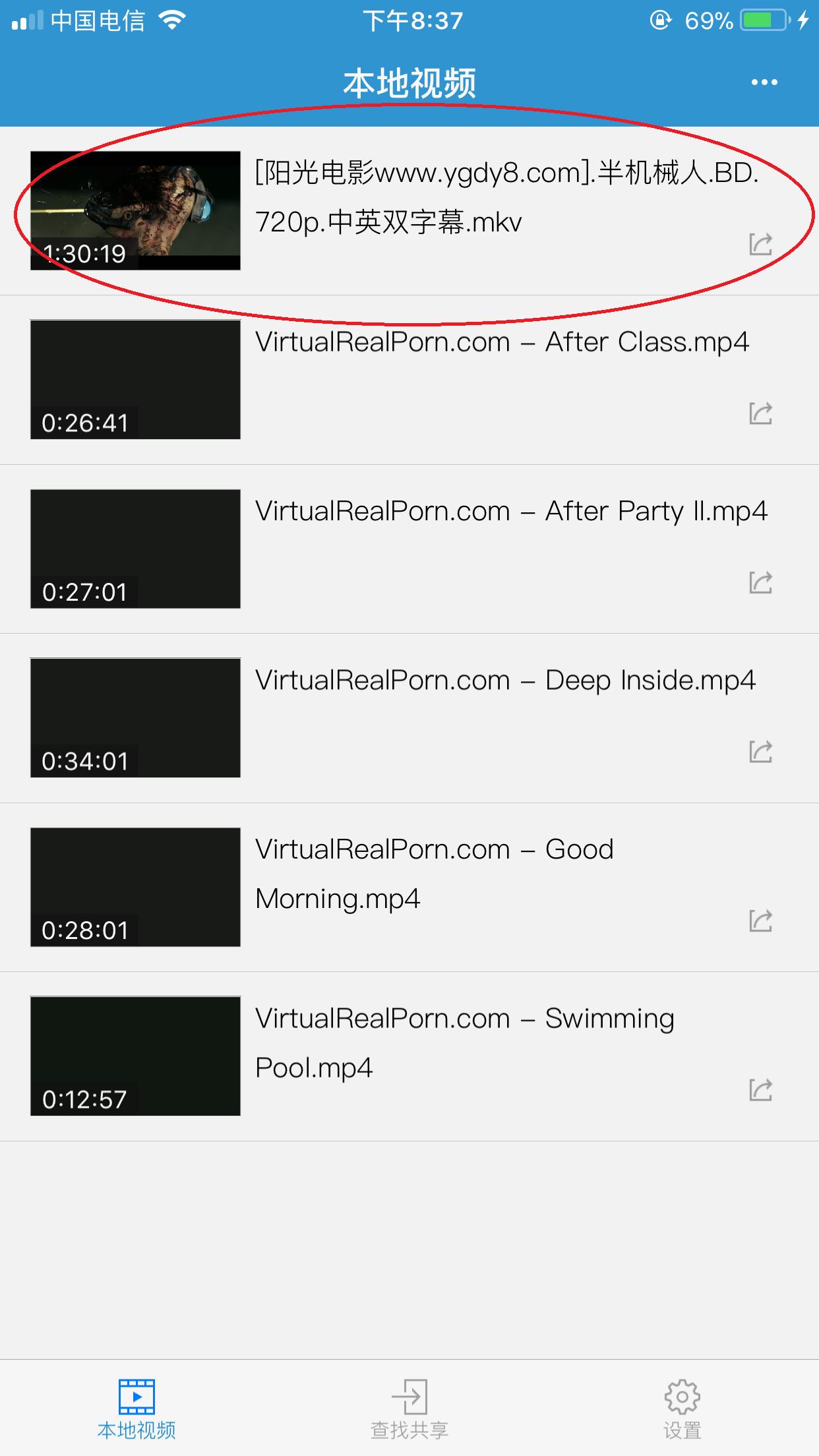
Task: Tap share icon for After Class video
Action: 760,413
